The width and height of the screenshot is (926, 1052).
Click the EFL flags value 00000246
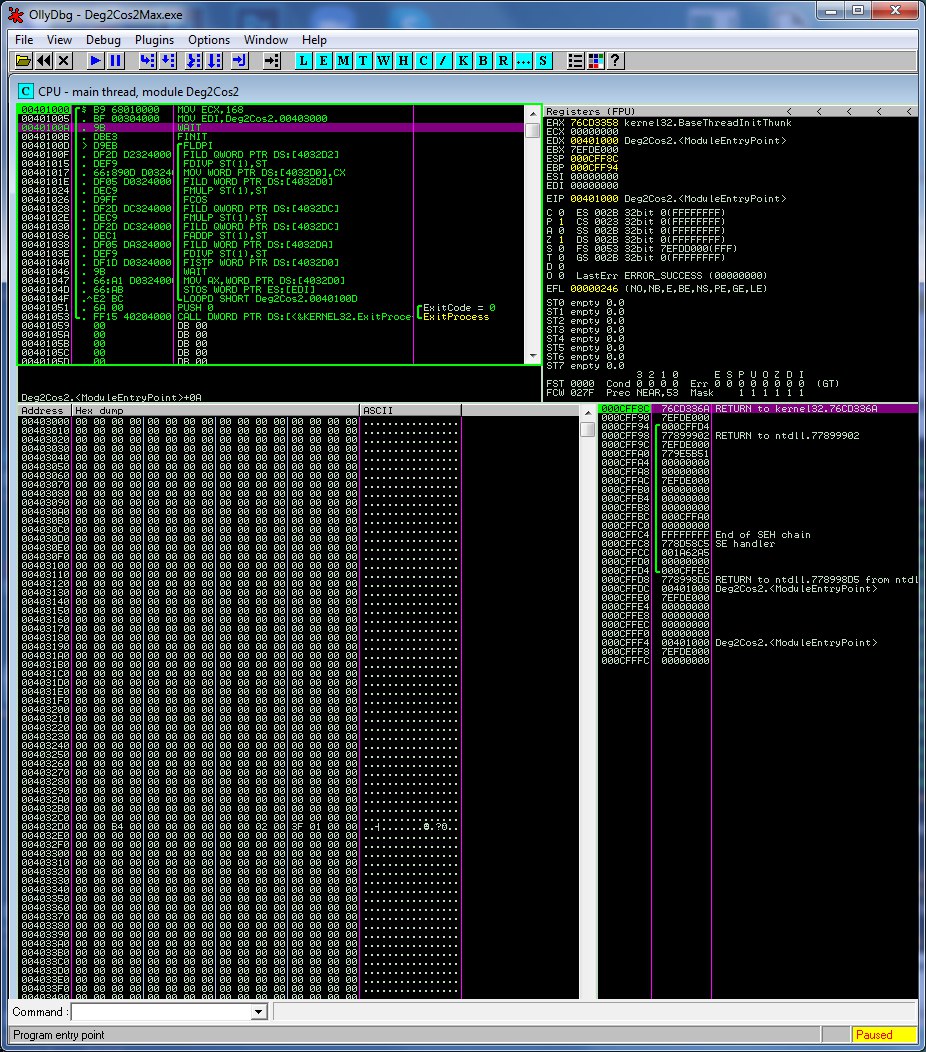[594, 289]
